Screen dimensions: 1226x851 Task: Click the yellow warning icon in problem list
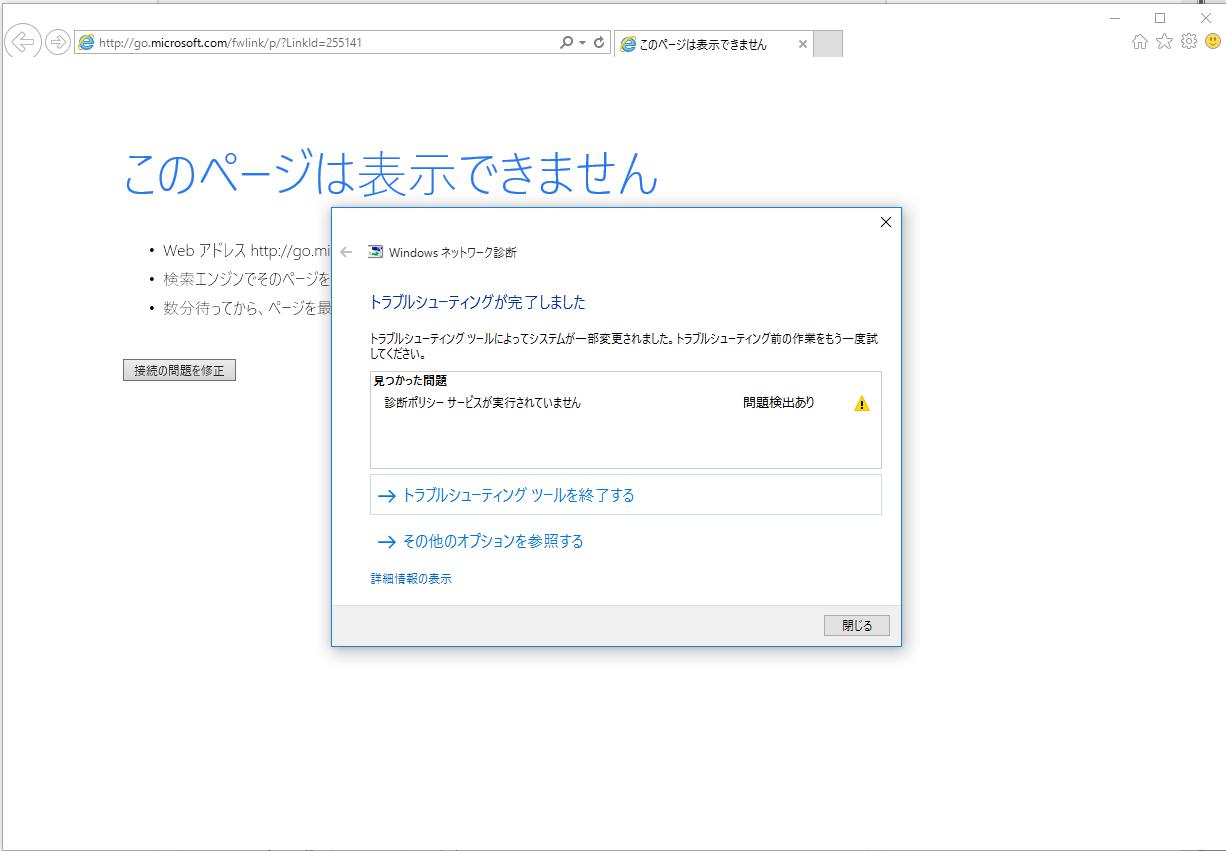point(861,404)
